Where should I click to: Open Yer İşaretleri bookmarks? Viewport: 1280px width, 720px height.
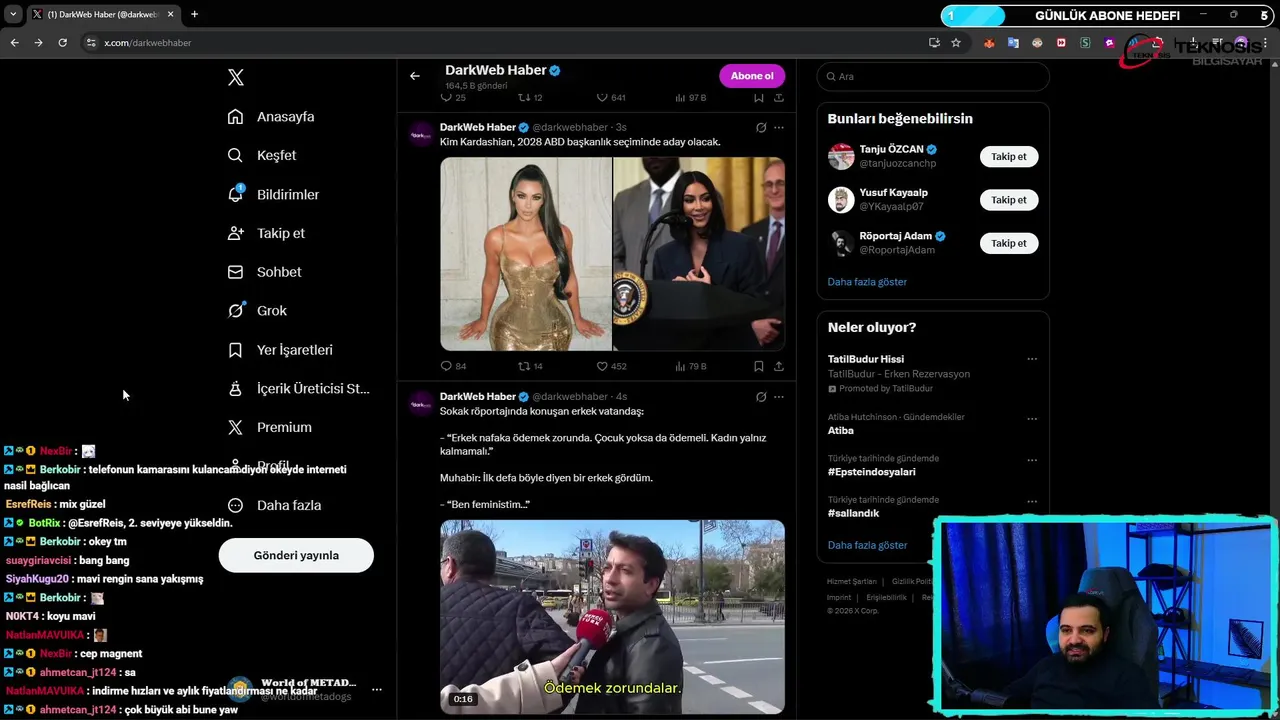(x=280, y=350)
